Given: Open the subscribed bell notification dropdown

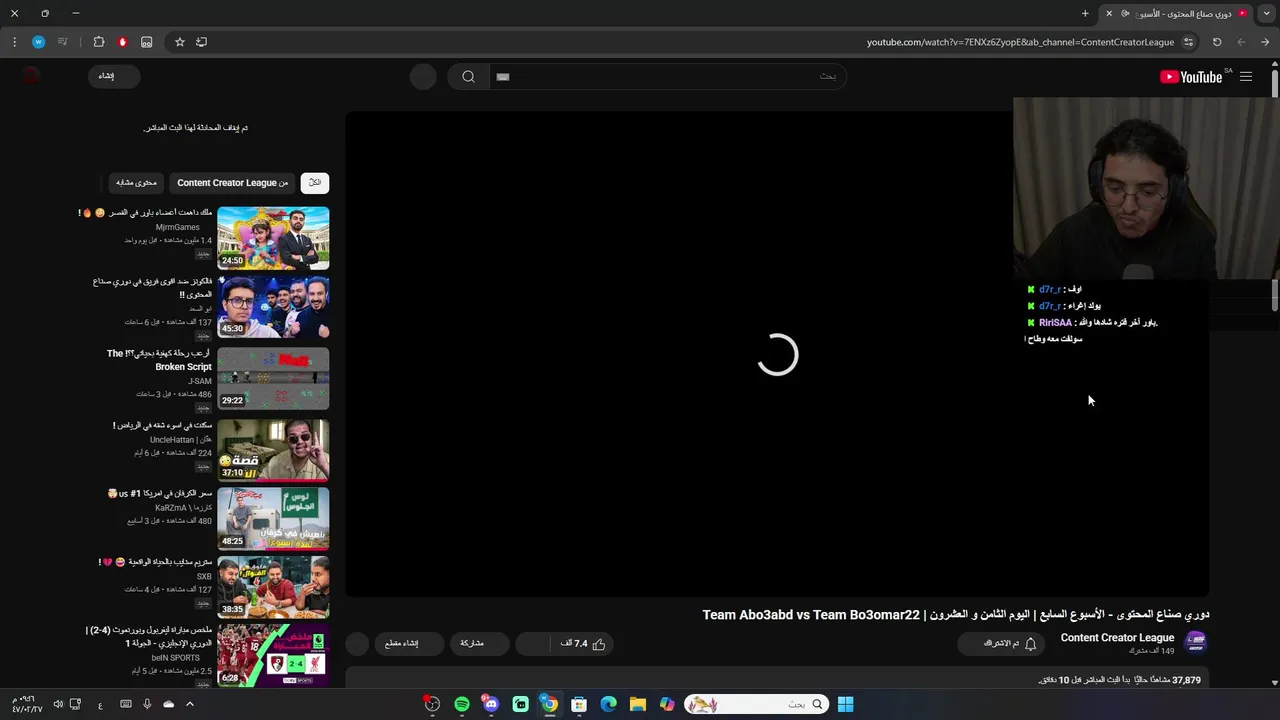Looking at the screenshot, I should pyautogui.click(x=1002, y=644).
